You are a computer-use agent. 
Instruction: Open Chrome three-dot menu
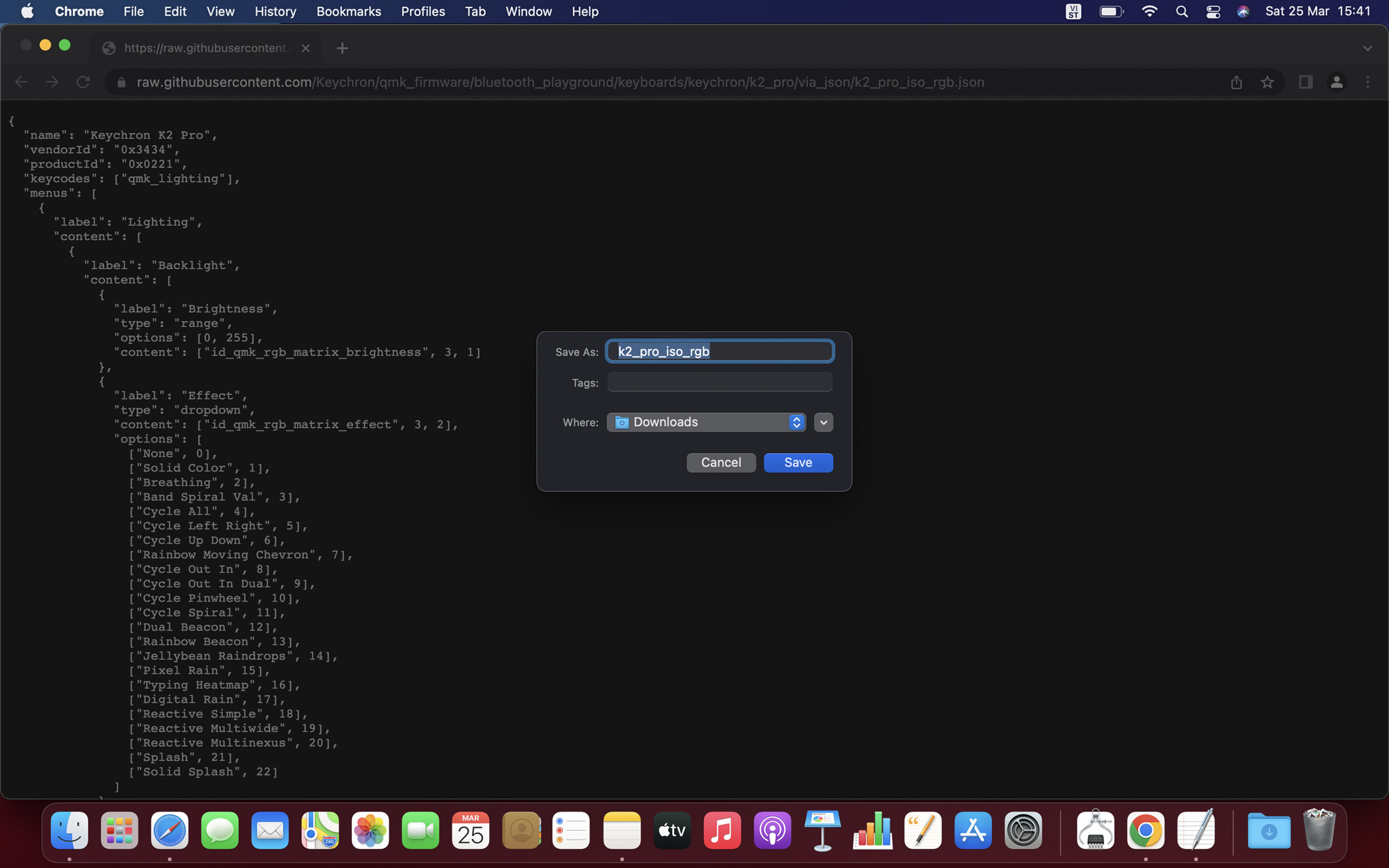pyautogui.click(x=1367, y=82)
